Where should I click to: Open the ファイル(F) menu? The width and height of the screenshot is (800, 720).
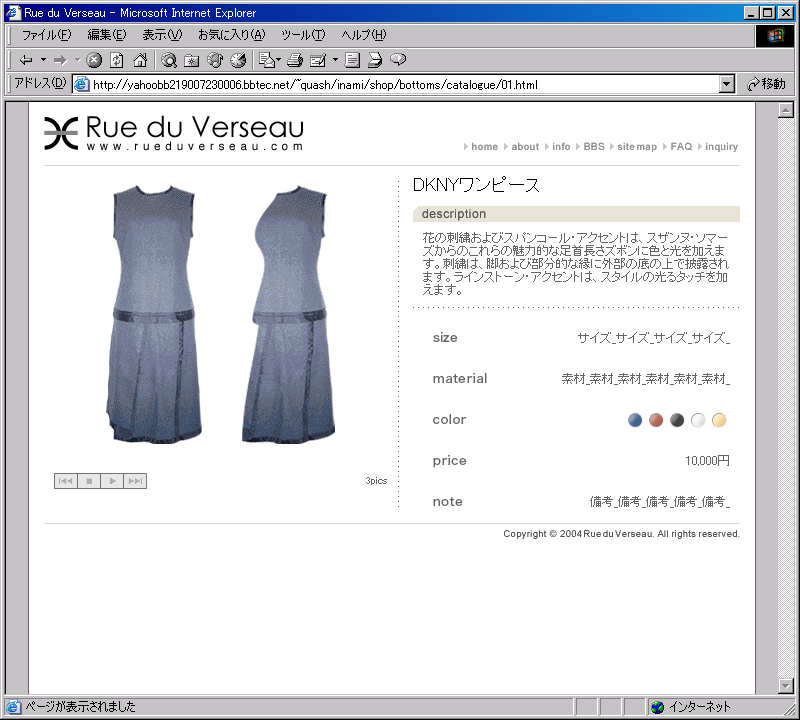click(46, 35)
